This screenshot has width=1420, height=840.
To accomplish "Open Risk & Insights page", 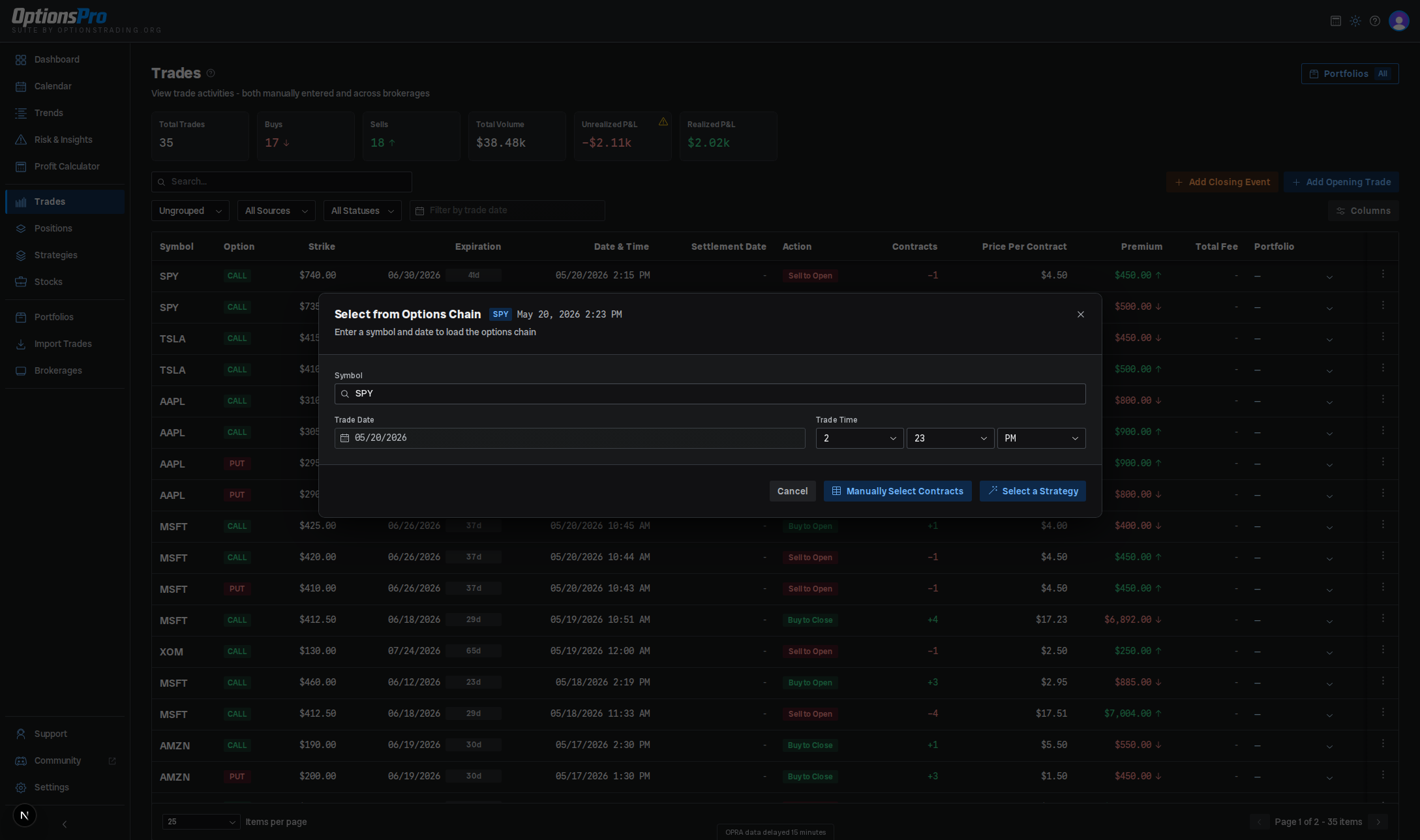I will [x=63, y=140].
